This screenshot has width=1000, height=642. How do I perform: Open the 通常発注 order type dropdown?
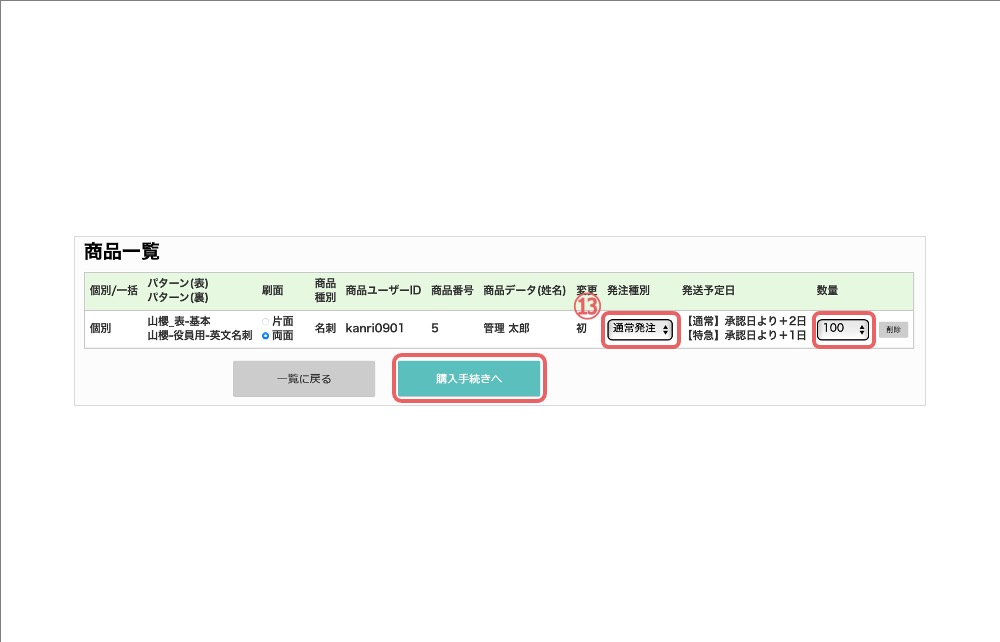pyautogui.click(x=640, y=329)
